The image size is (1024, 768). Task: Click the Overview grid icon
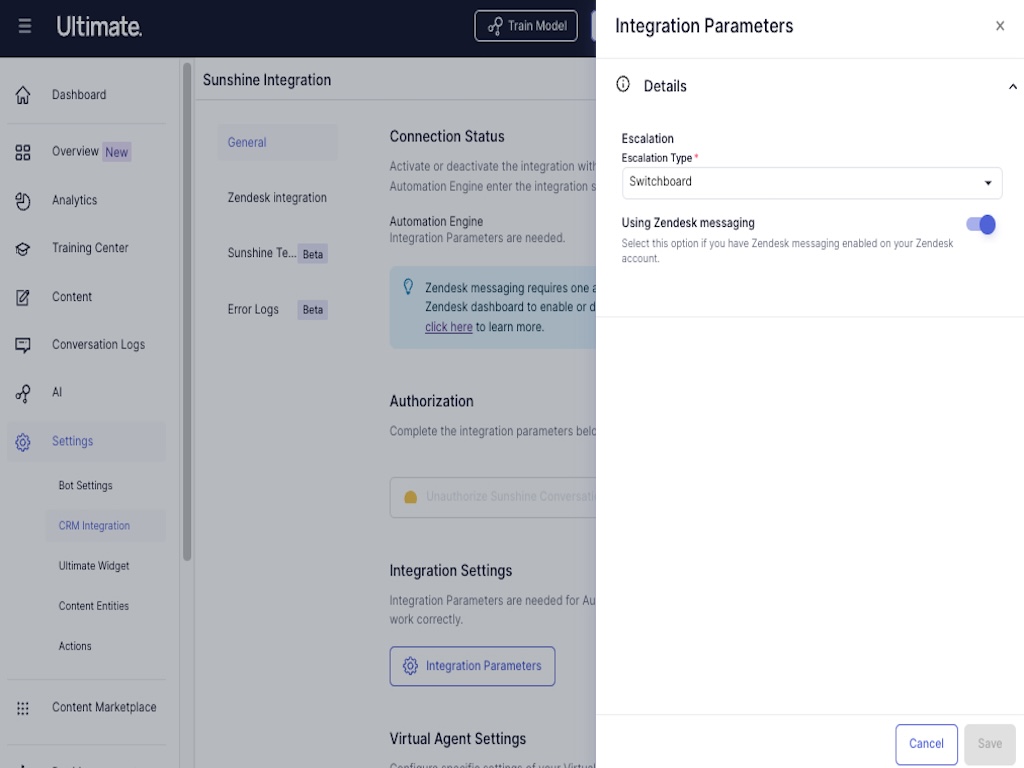[23, 152]
